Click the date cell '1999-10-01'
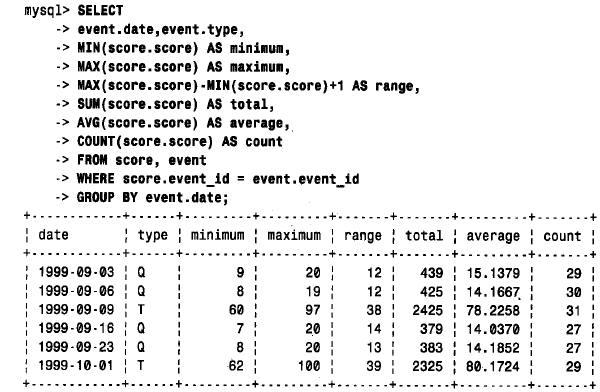Screen dimensions: 600x392 click(x=76, y=366)
